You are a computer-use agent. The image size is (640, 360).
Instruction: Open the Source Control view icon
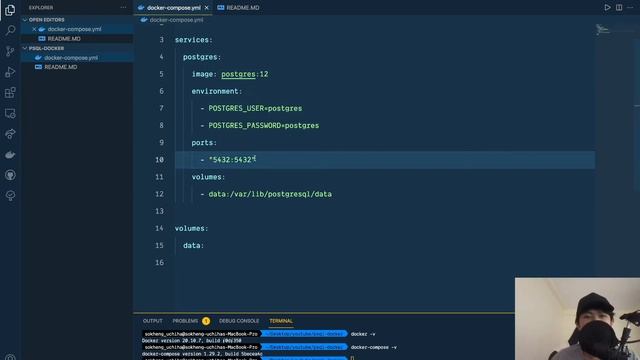10,51
